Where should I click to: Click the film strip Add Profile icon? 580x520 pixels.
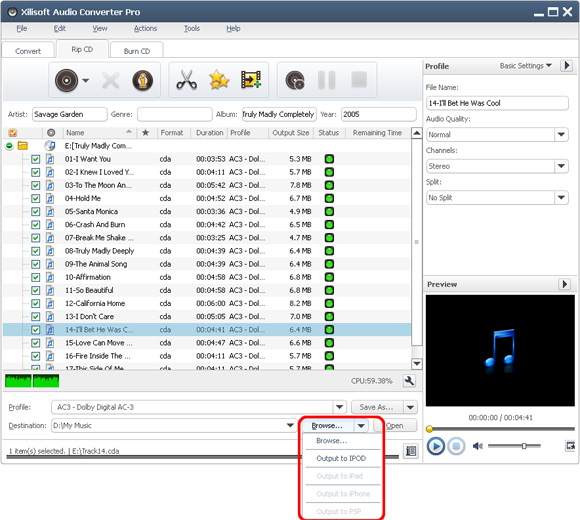pos(251,80)
